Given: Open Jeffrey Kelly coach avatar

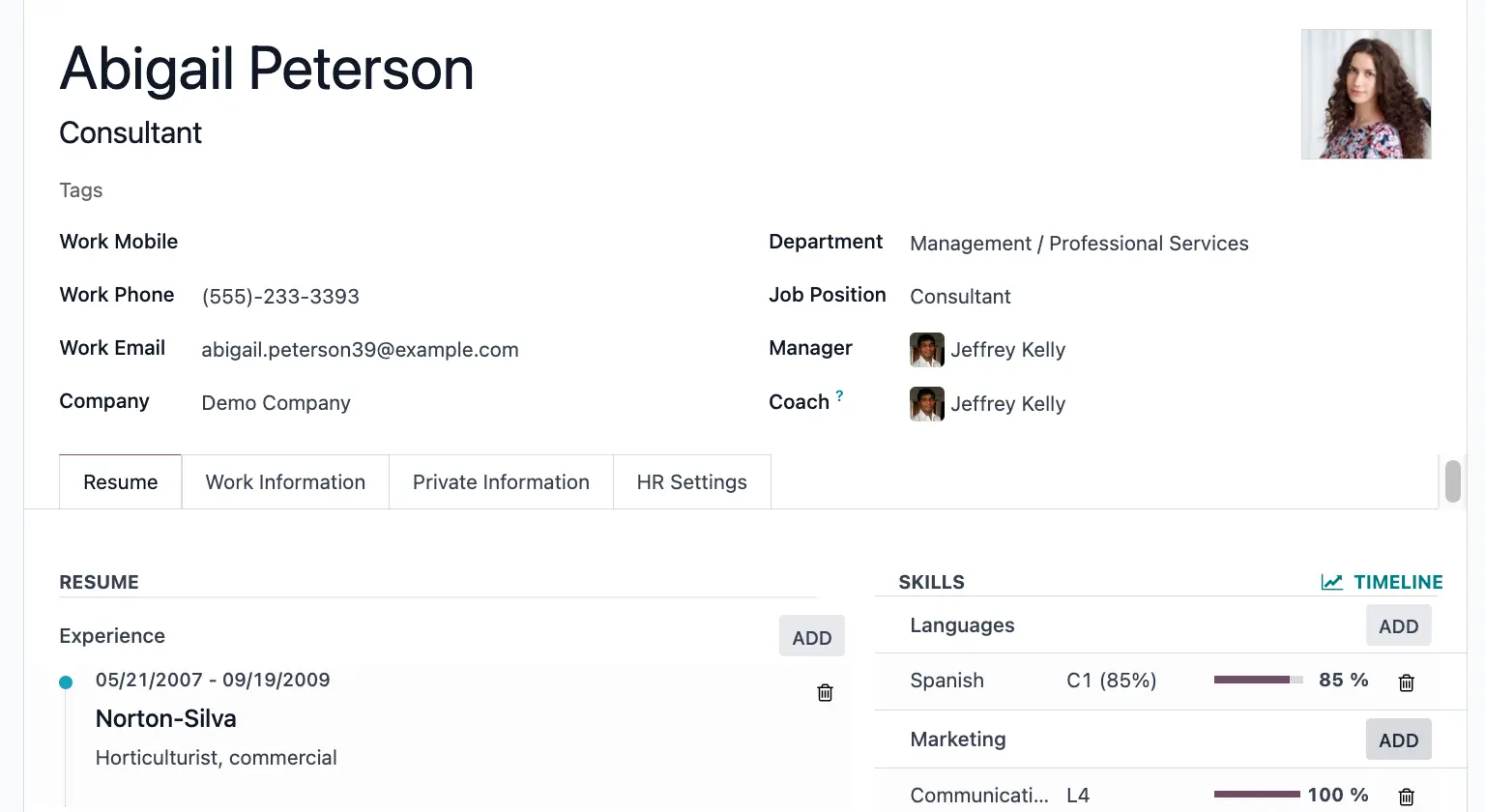Looking at the screenshot, I should 926,404.
